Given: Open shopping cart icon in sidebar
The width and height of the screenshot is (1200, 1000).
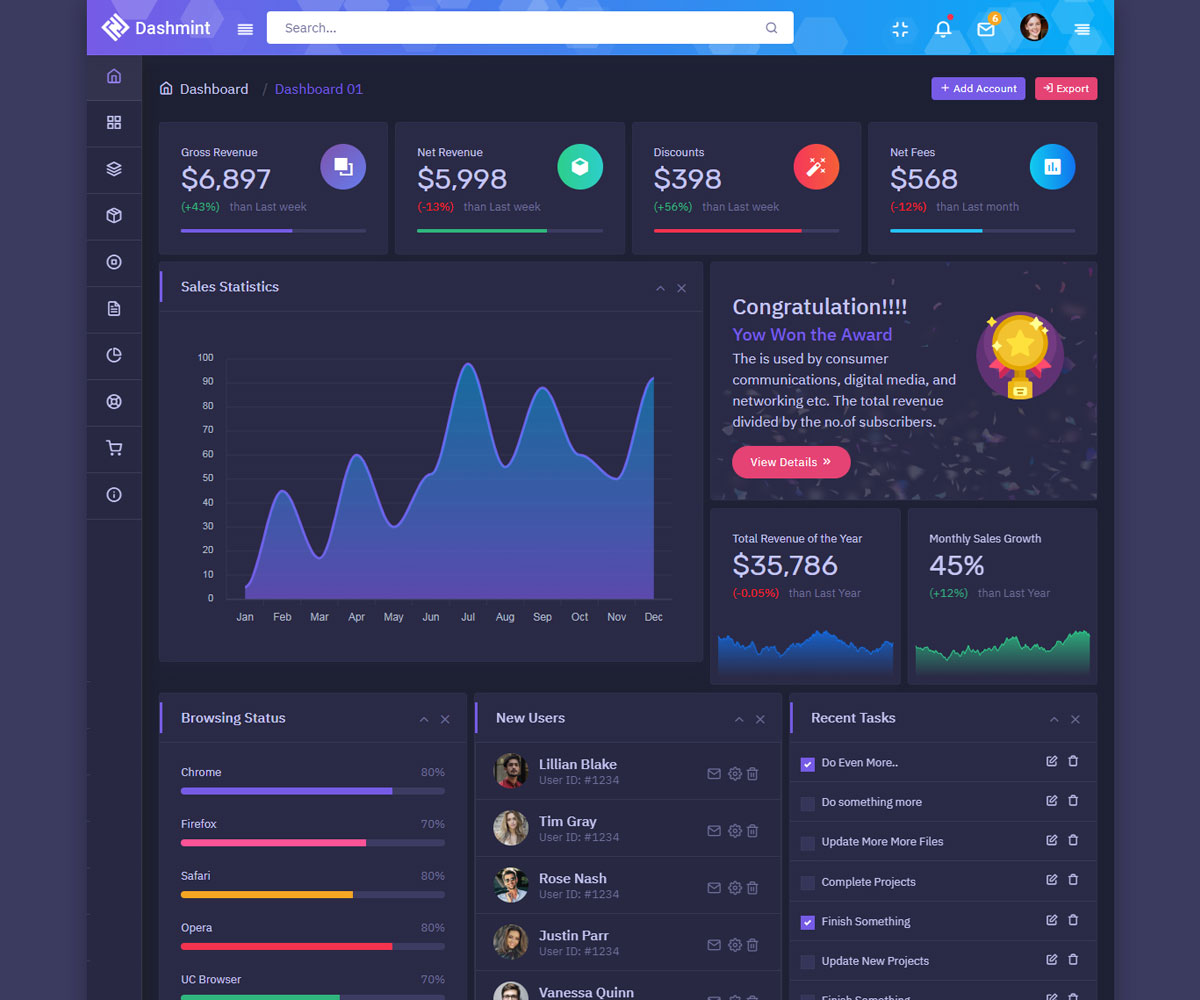Looking at the screenshot, I should [114, 449].
